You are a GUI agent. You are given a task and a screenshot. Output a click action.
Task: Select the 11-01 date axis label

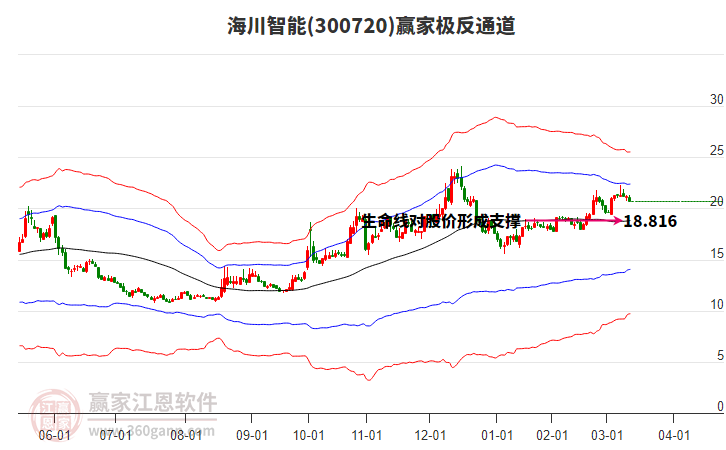click(x=366, y=435)
